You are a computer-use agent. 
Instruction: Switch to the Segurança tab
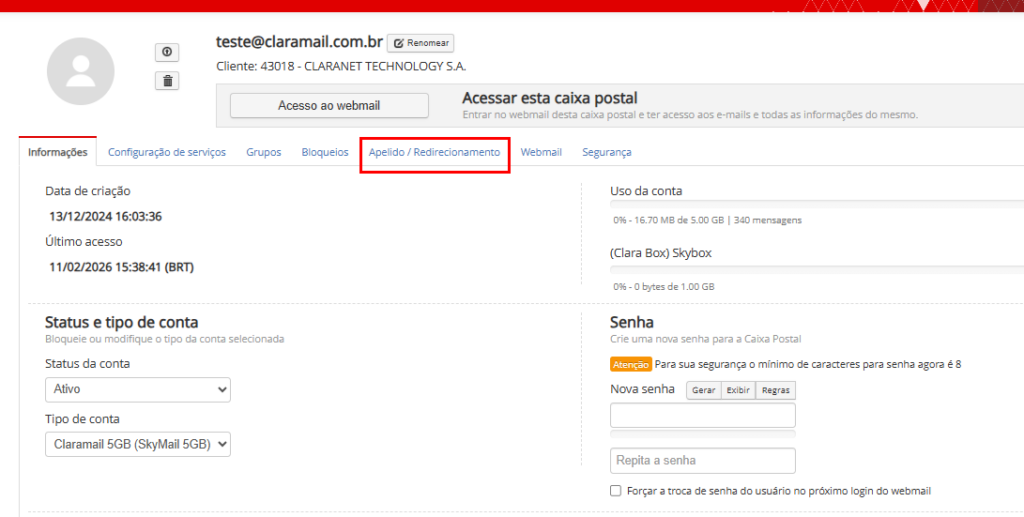click(607, 152)
